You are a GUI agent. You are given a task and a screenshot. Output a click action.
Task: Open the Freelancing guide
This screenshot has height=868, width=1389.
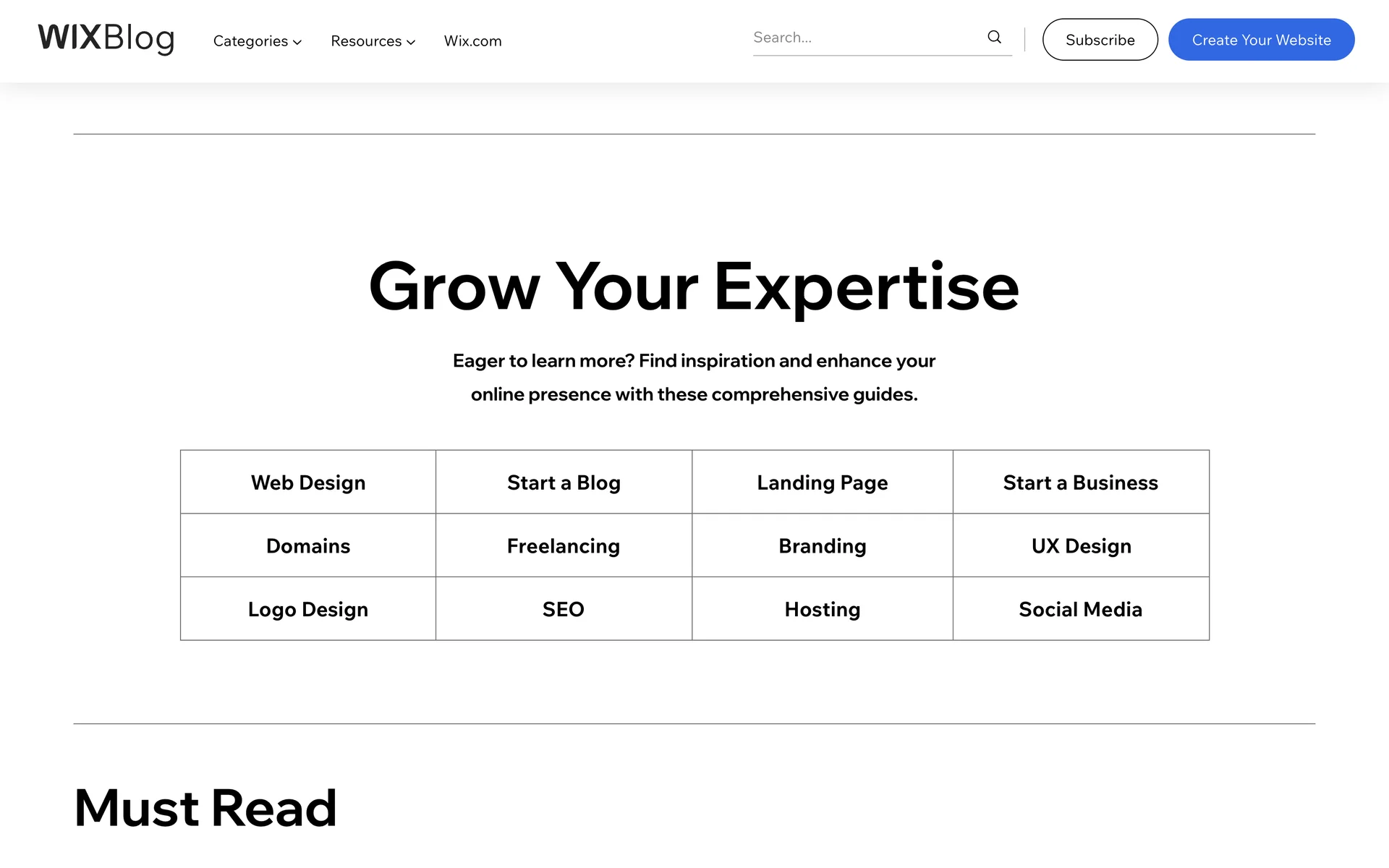(564, 546)
